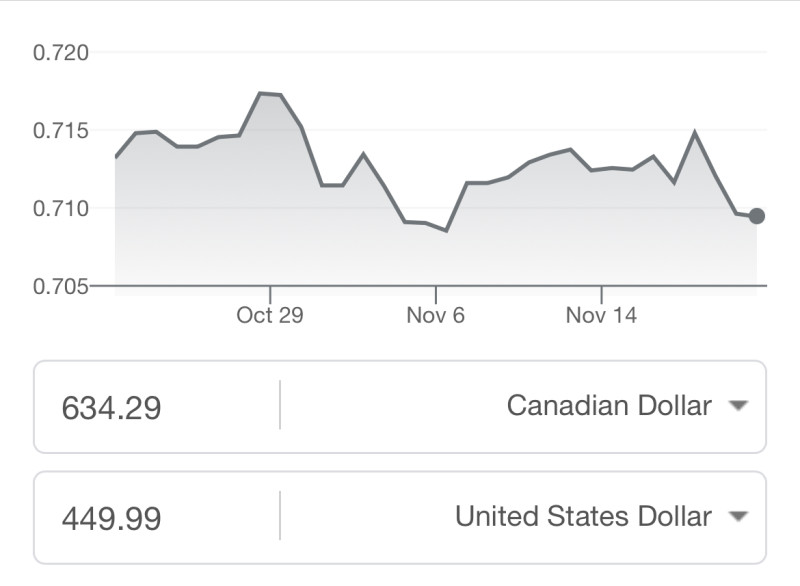Viewport: 800px width, 586px height.
Task: Click the 0.705 y-axis label
Action: coord(61,287)
